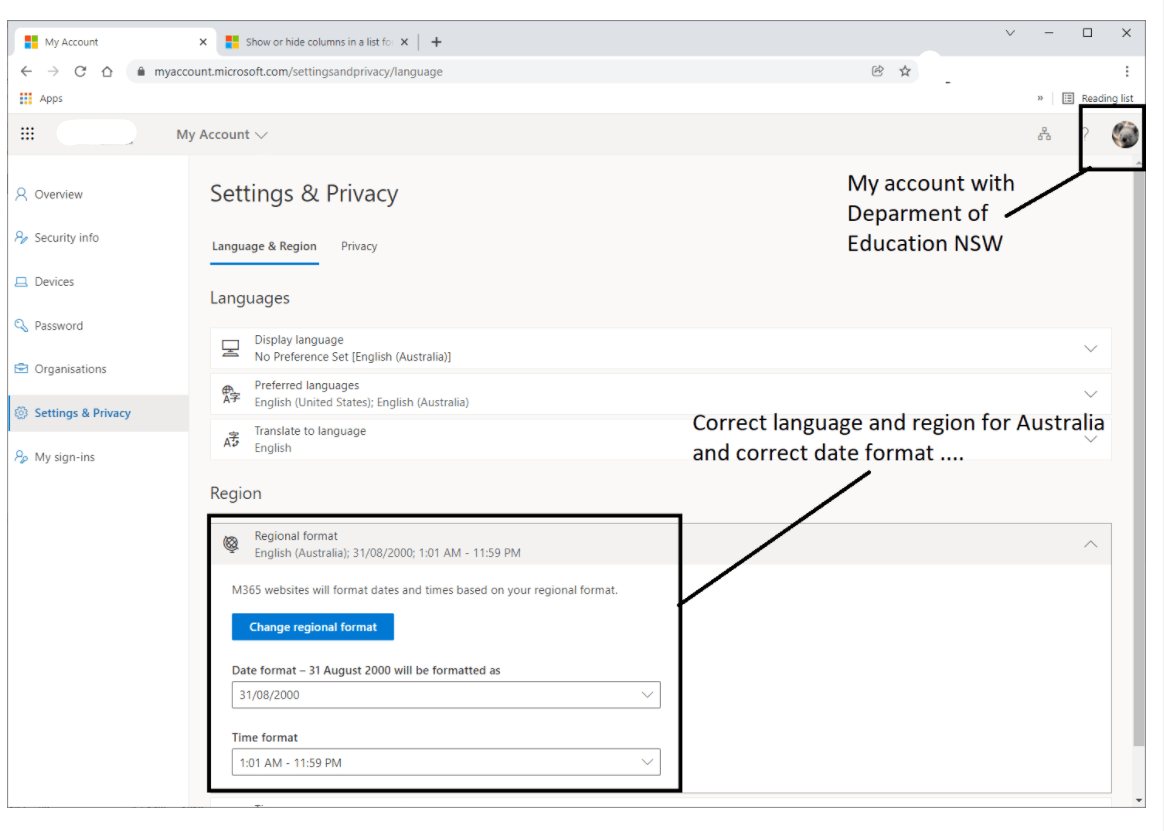Expand the Preferred languages row
Viewport: 1164px width, 831px height.
pos(661,394)
